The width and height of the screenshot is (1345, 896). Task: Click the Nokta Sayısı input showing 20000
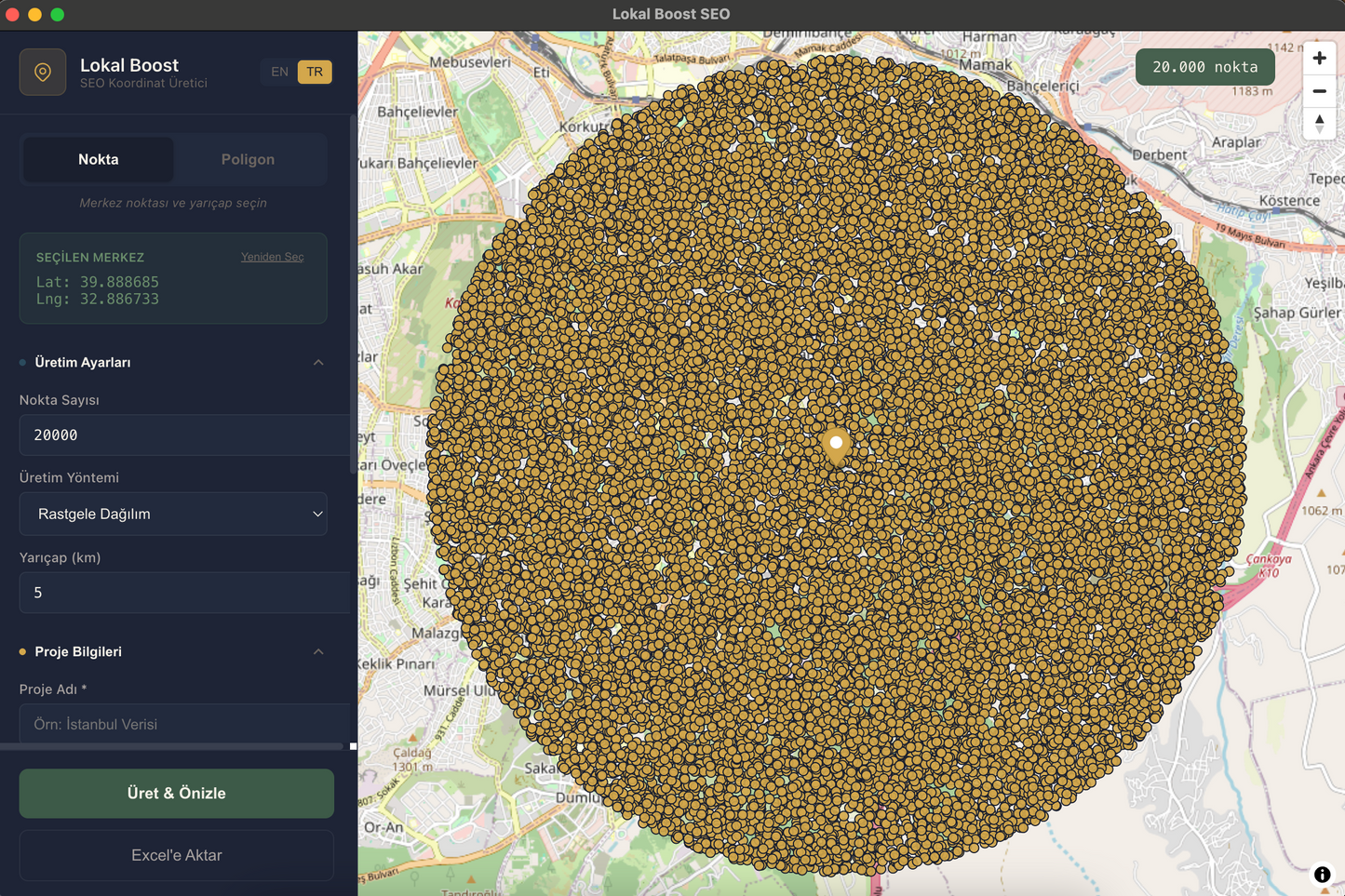[183, 435]
